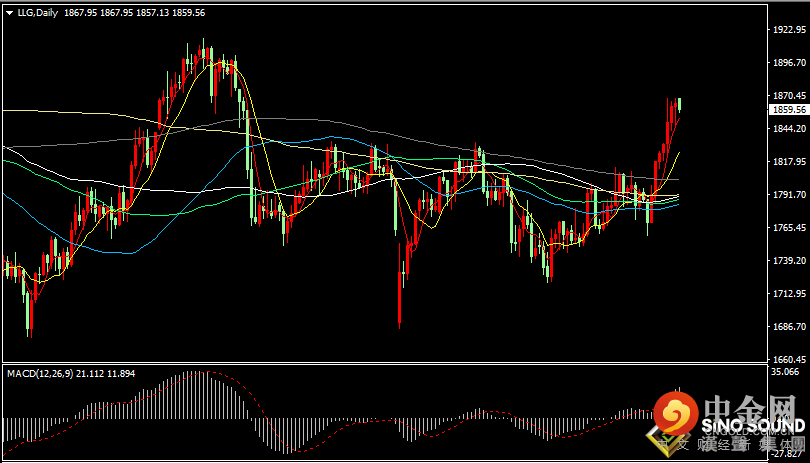The image size is (810, 463).
Task: Click the 1922.95 price axis label
Action: tap(789, 29)
